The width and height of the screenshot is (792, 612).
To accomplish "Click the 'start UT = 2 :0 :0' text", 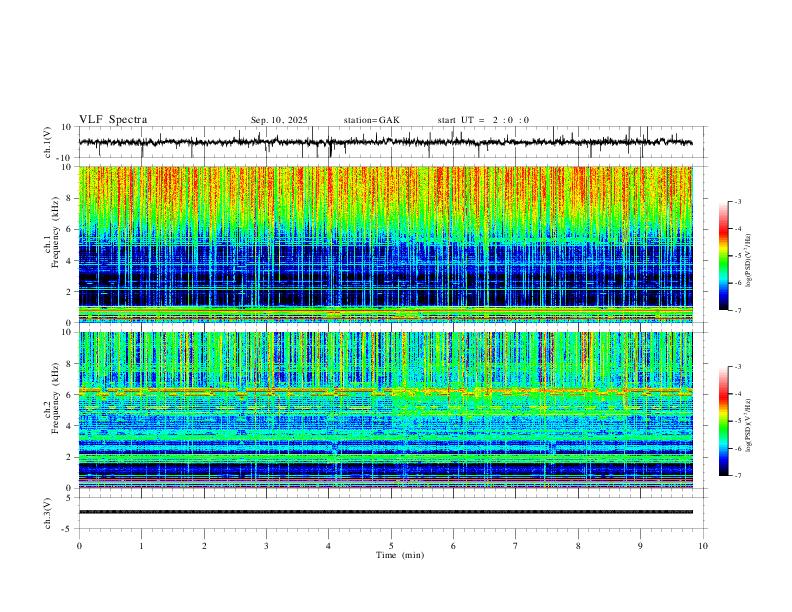I will pos(483,120).
